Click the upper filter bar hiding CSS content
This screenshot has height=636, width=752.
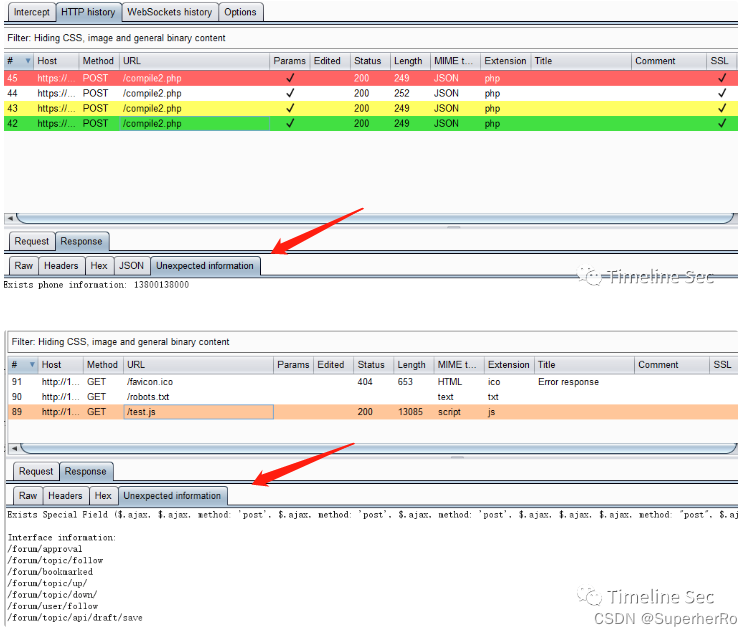point(370,38)
